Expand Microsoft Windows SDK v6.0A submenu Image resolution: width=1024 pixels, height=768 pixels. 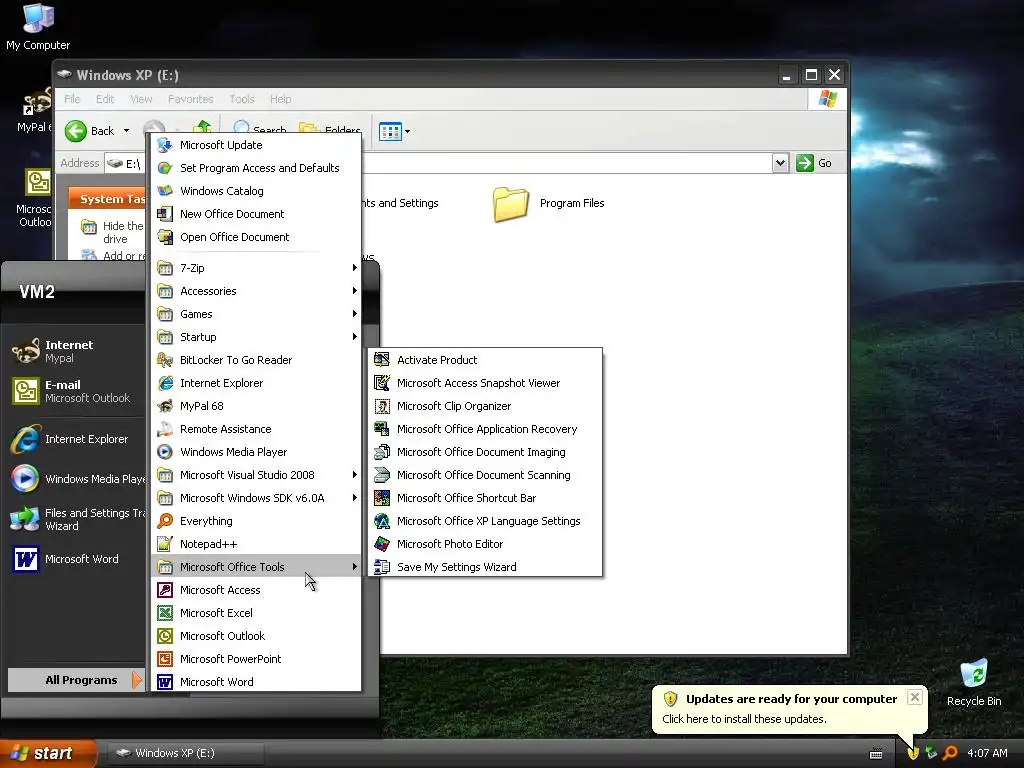[x=256, y=498]
